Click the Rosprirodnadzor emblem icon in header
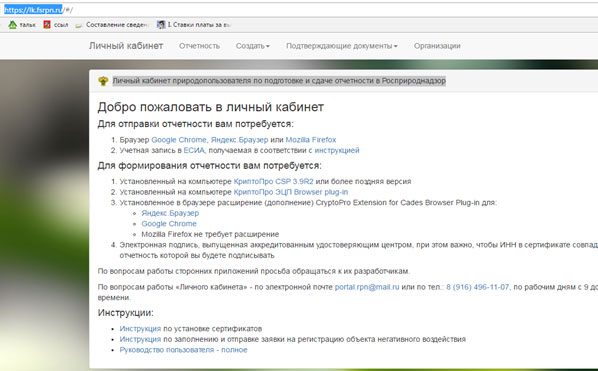598x371 pixels. coord(103,81)
